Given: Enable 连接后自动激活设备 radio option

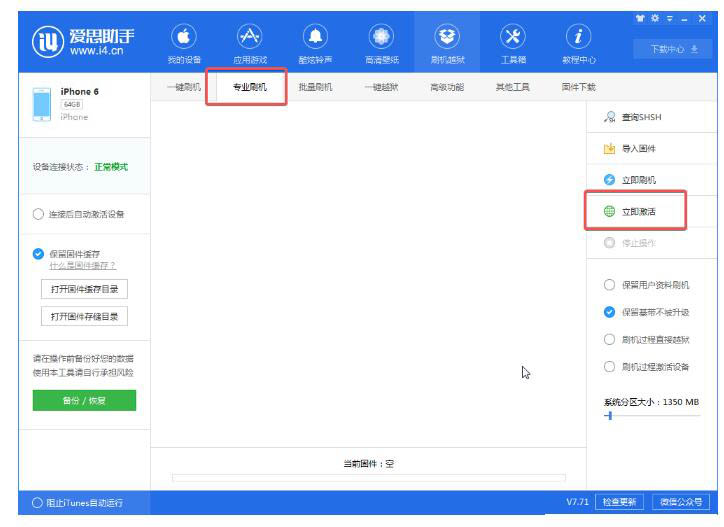Looking at the screenshot, I should tap(38, 214).
